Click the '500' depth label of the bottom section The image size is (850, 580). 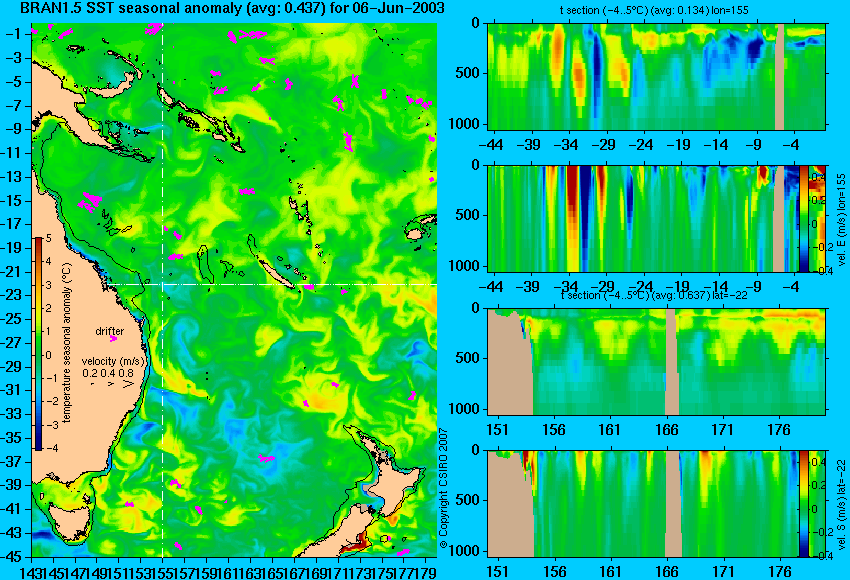coord(468,499)
